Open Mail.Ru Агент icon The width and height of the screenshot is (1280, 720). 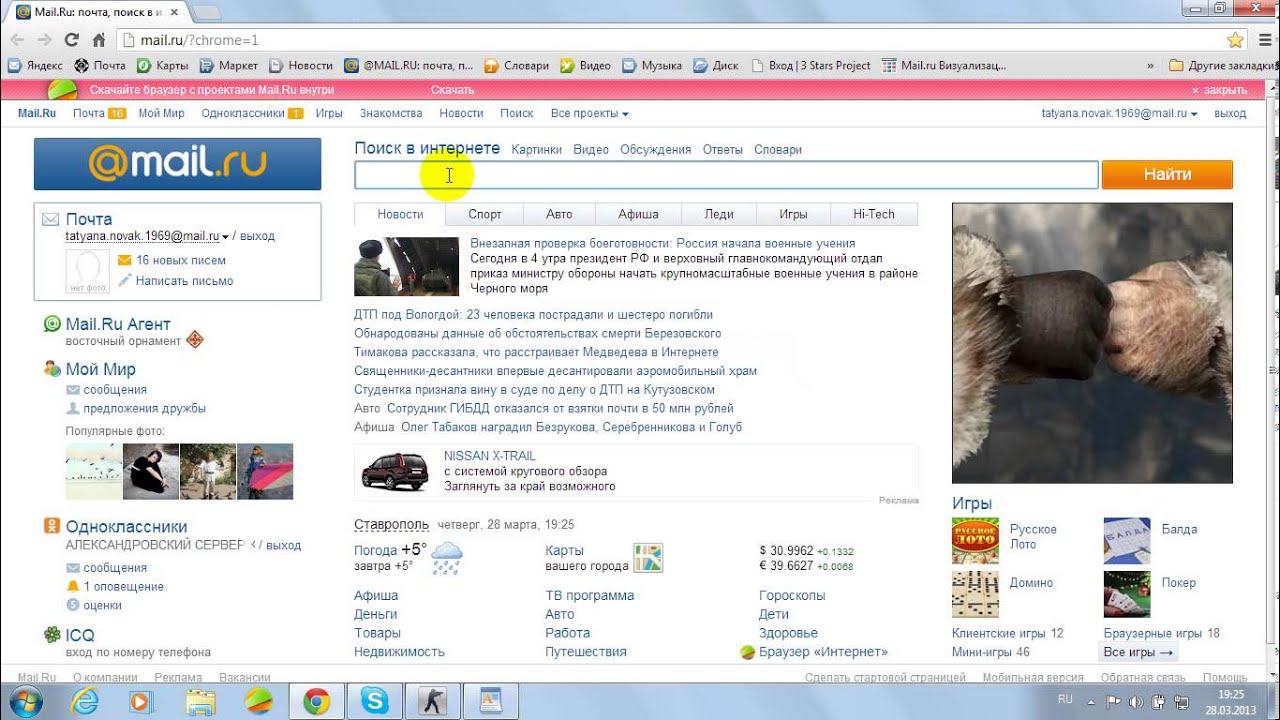tap(52, 324)
